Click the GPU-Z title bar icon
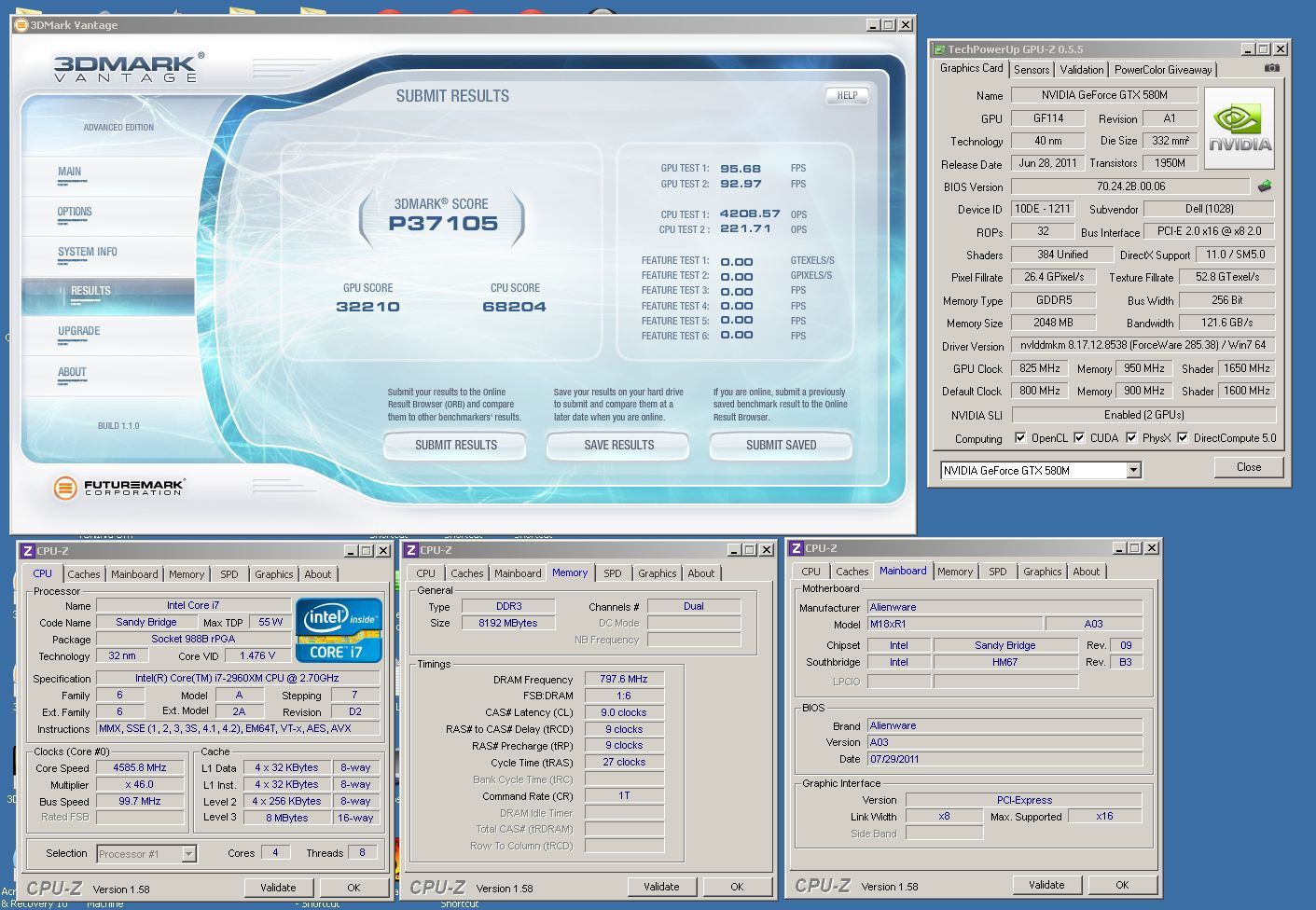The height and width of the screenshot is (910, 1316). point(939,49)
